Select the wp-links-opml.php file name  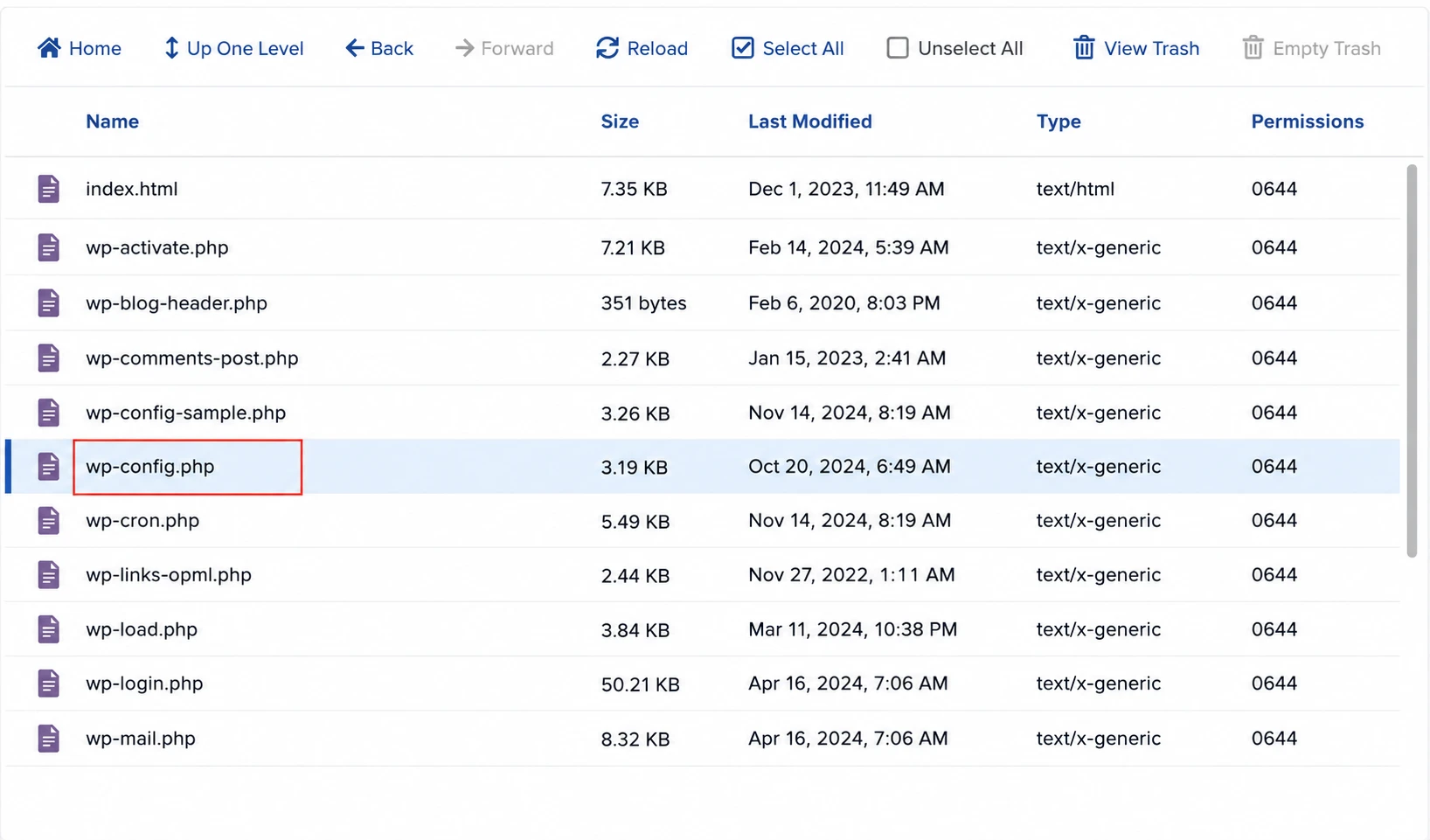click(169, 576)
